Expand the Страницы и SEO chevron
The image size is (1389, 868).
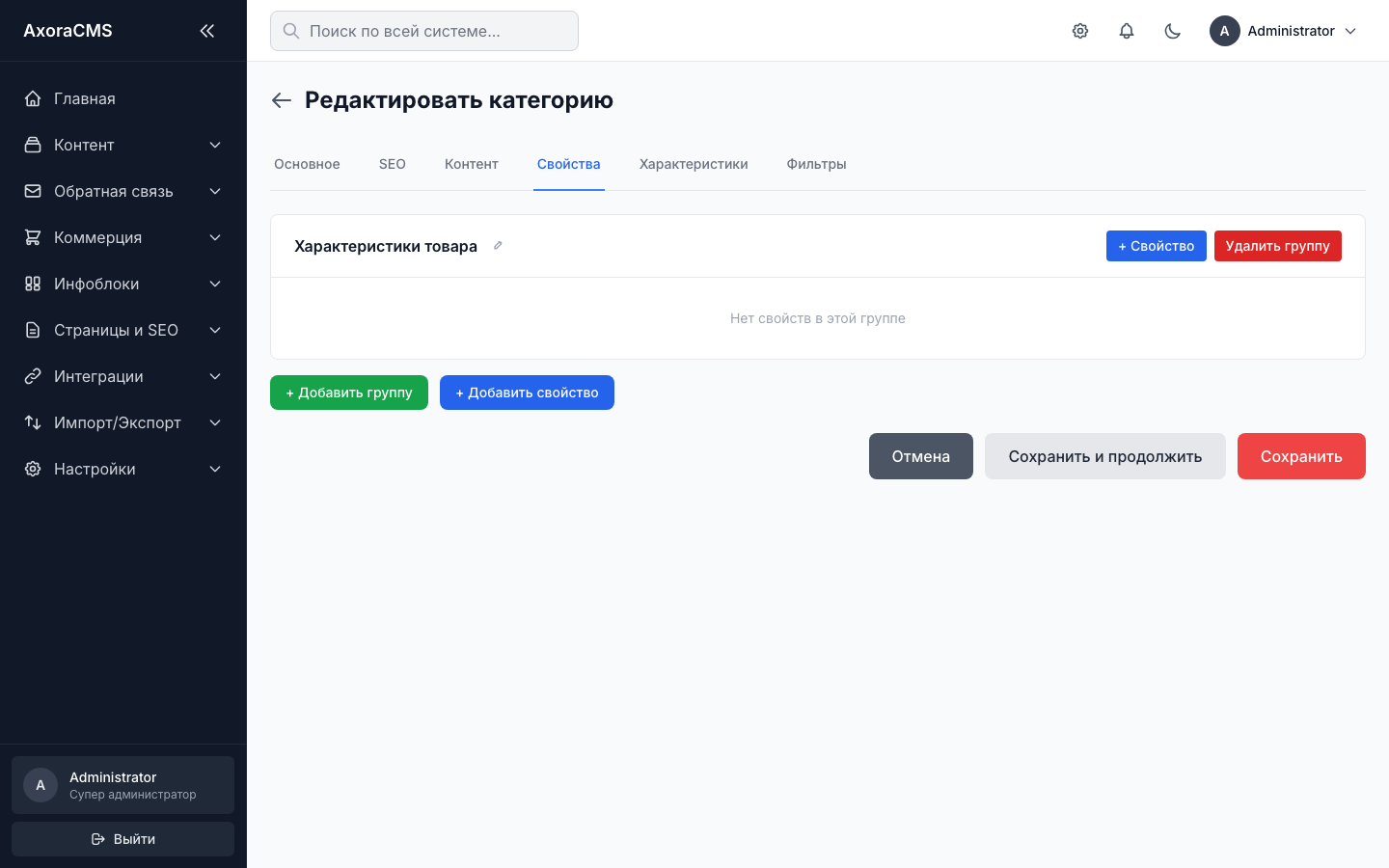coord(215,330)
